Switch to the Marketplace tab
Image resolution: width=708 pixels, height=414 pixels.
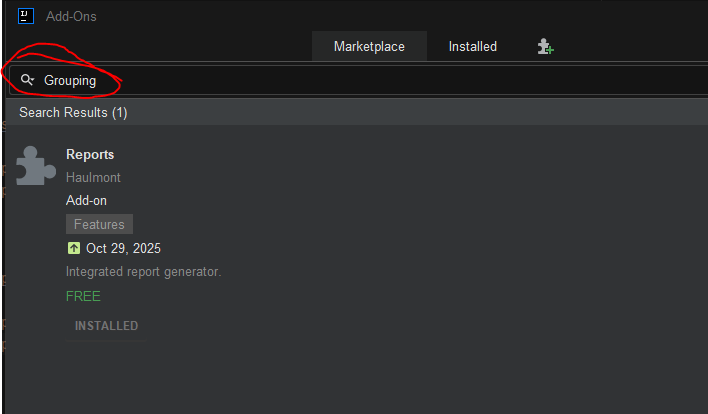point(369,47)
